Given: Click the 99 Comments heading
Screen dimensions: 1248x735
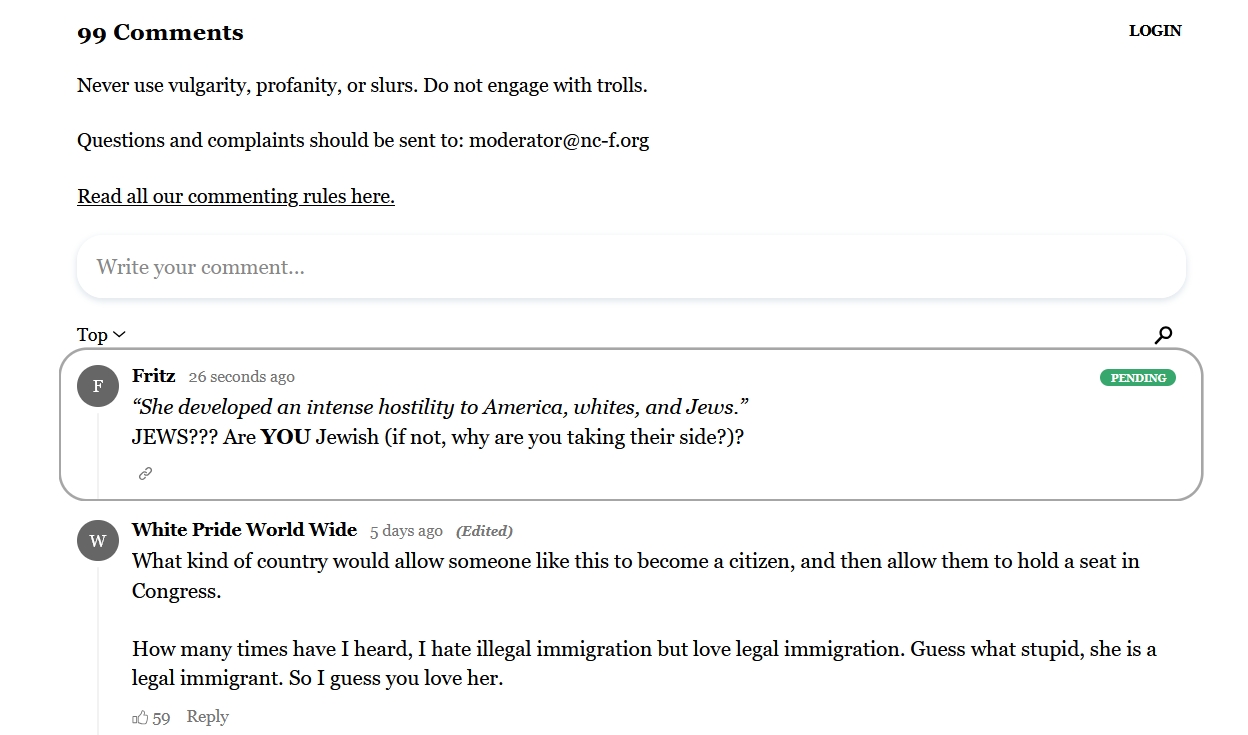Looking at the screenshot, I should pyautogui.click(x=160, y=33).
